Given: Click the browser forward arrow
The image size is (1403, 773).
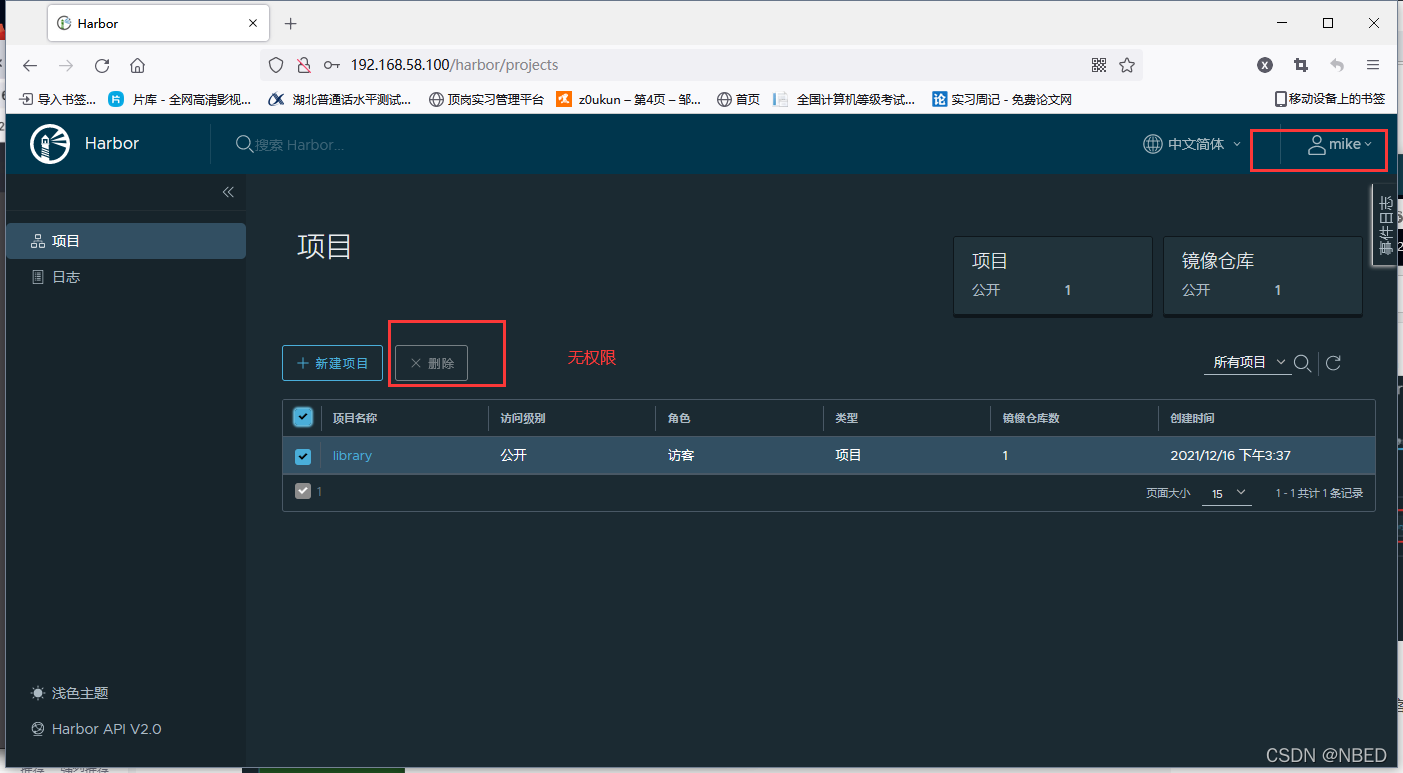Looking at the screenshot, I should pyautogui.click(x=66, y=65).
